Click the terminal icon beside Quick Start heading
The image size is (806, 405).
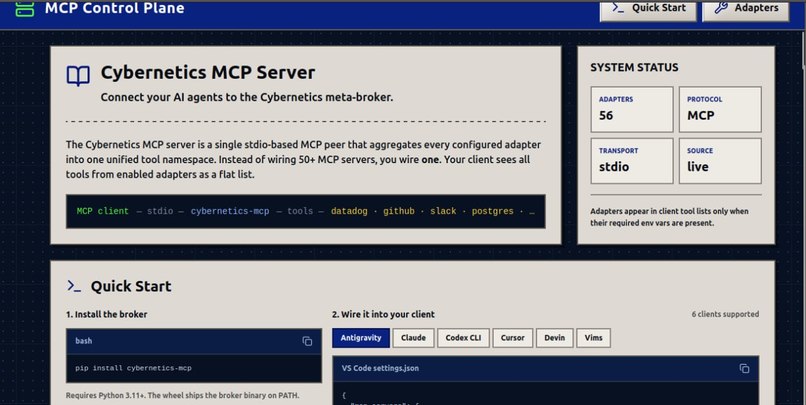click(74, 286)
